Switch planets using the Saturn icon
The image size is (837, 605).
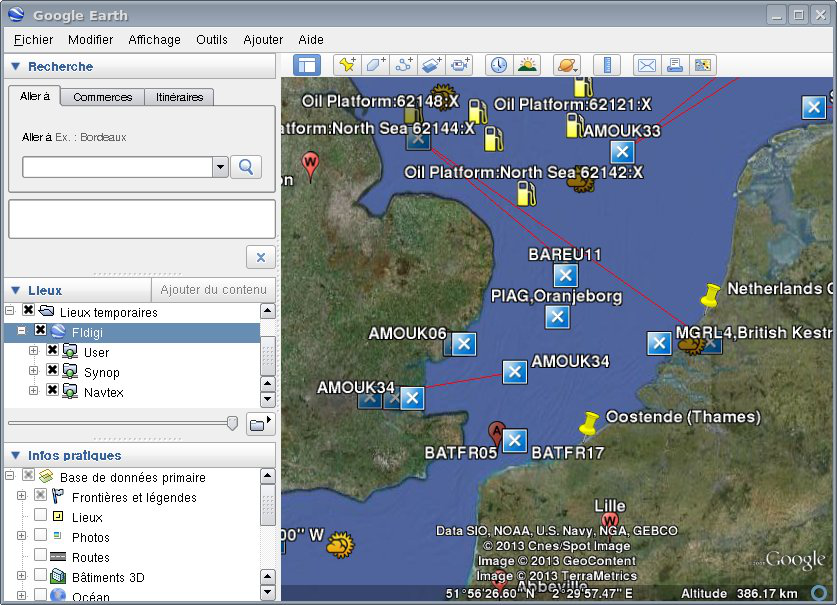point(566,65)
